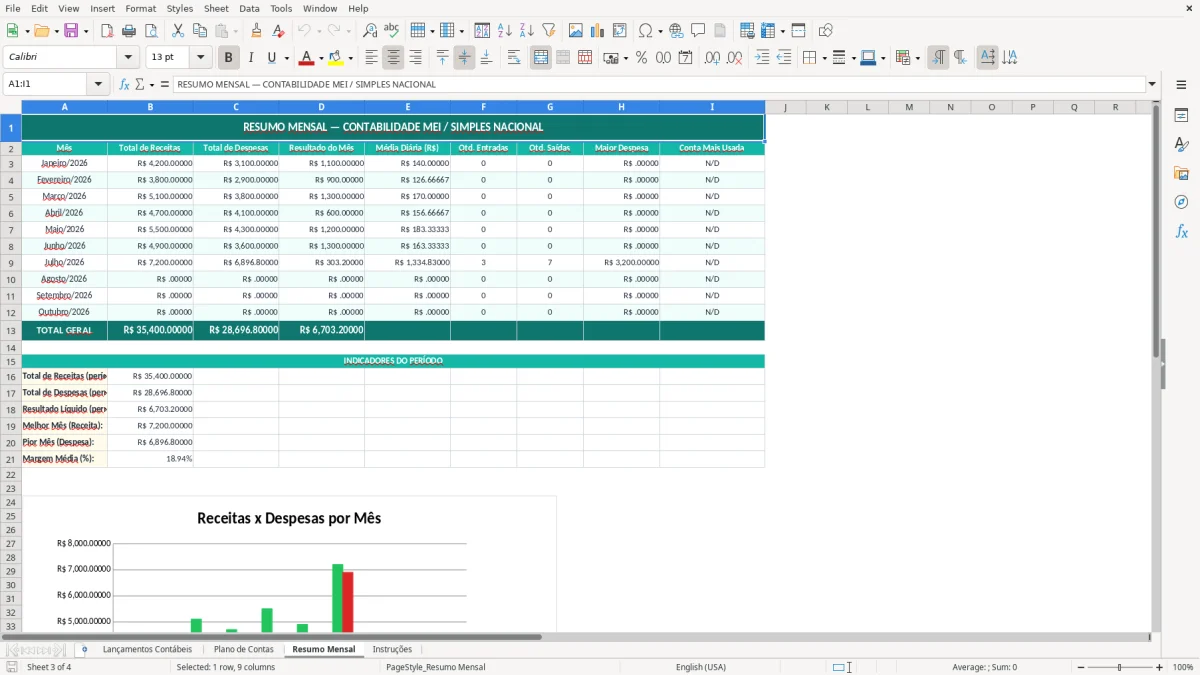Viewport: 1200px width, 675px height.
Task: Adjust the zoom slider handle
Action: [x=1120, y=667]
